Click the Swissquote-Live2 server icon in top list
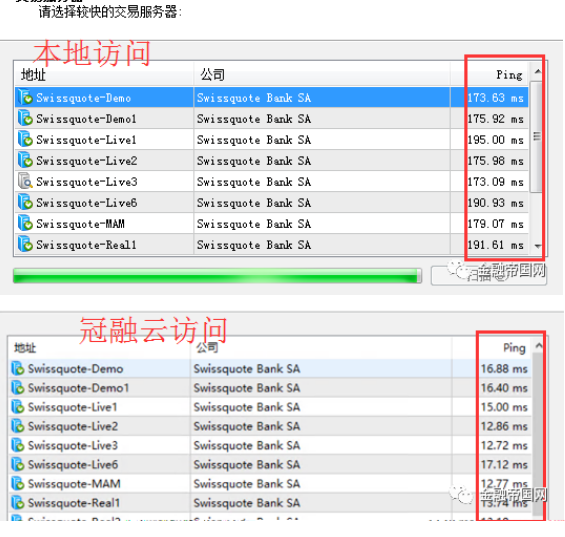Image resolution: width=565 pixels, height=537 pixels. tap(25, 160)
